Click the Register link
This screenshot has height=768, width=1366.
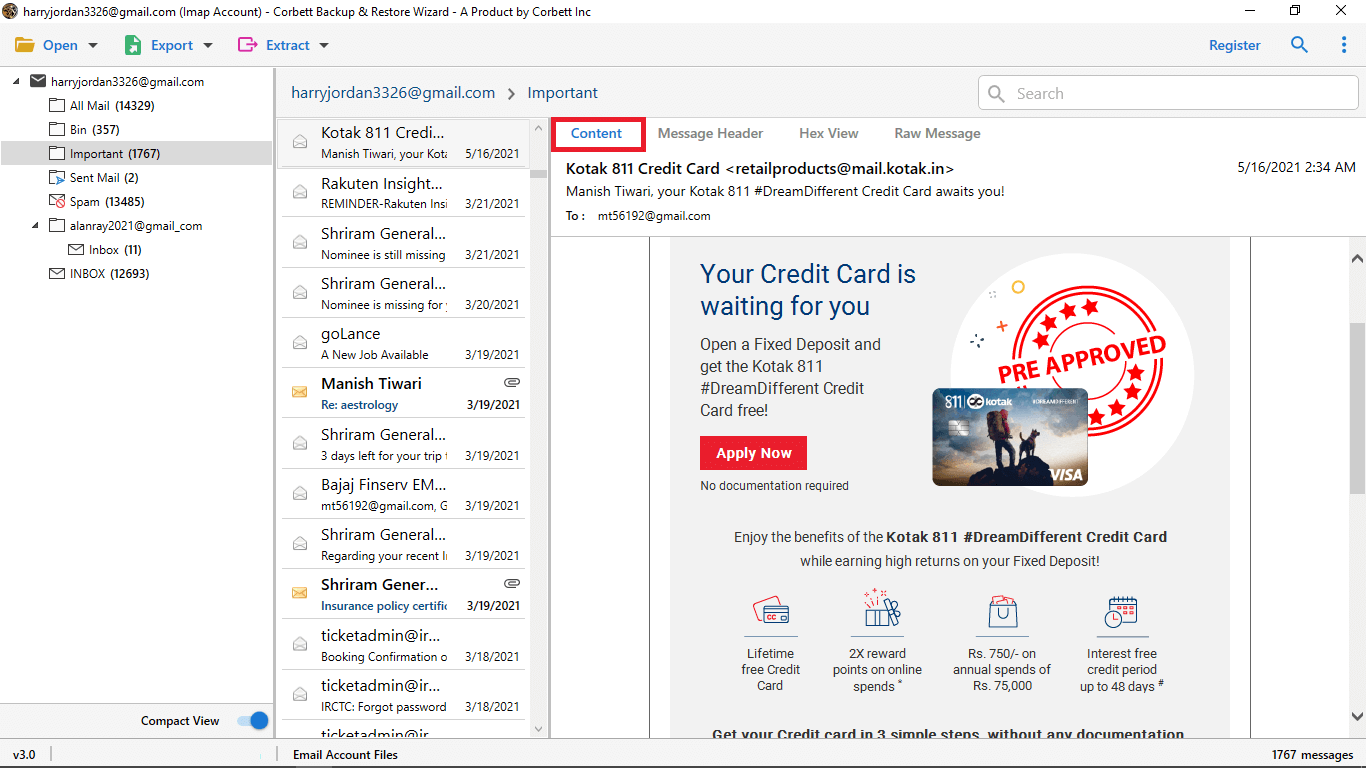tap(1234, 45)
